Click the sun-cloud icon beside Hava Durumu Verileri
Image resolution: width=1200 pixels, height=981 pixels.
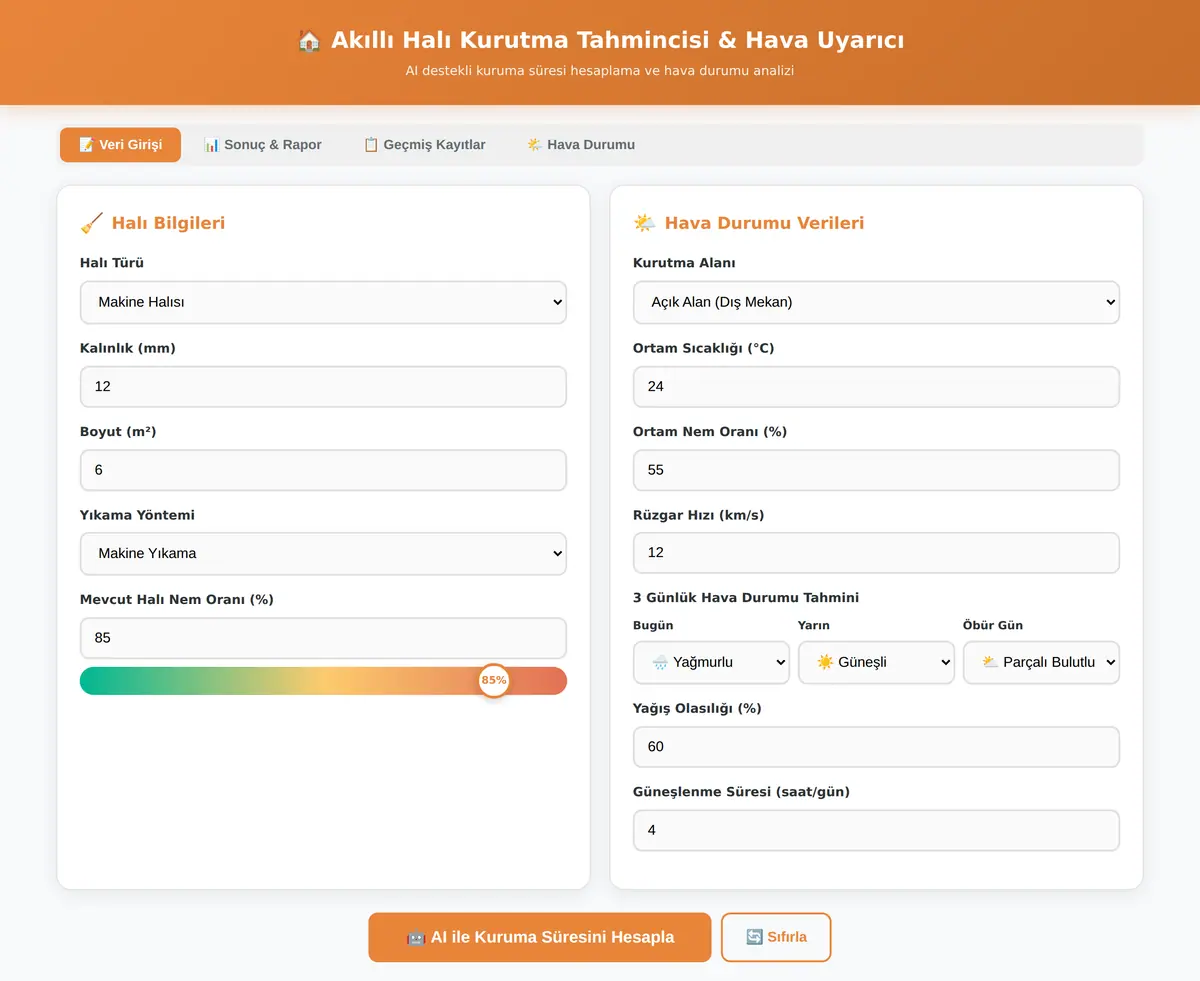(x=645, y=223)
